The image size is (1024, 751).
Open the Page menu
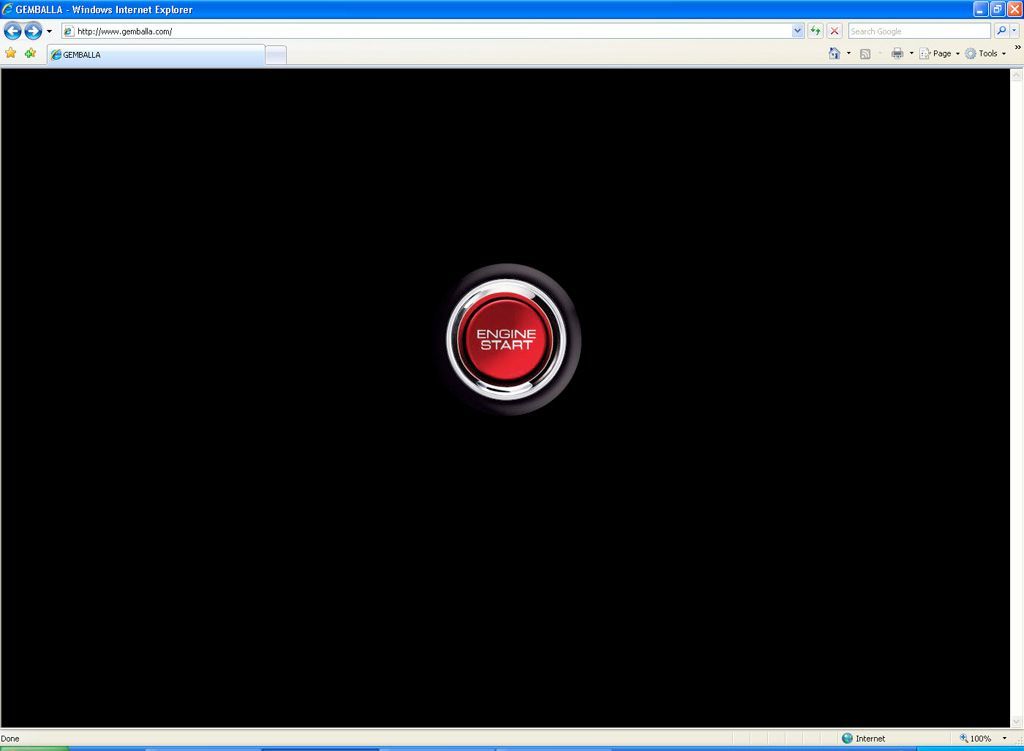click(940, 53)
